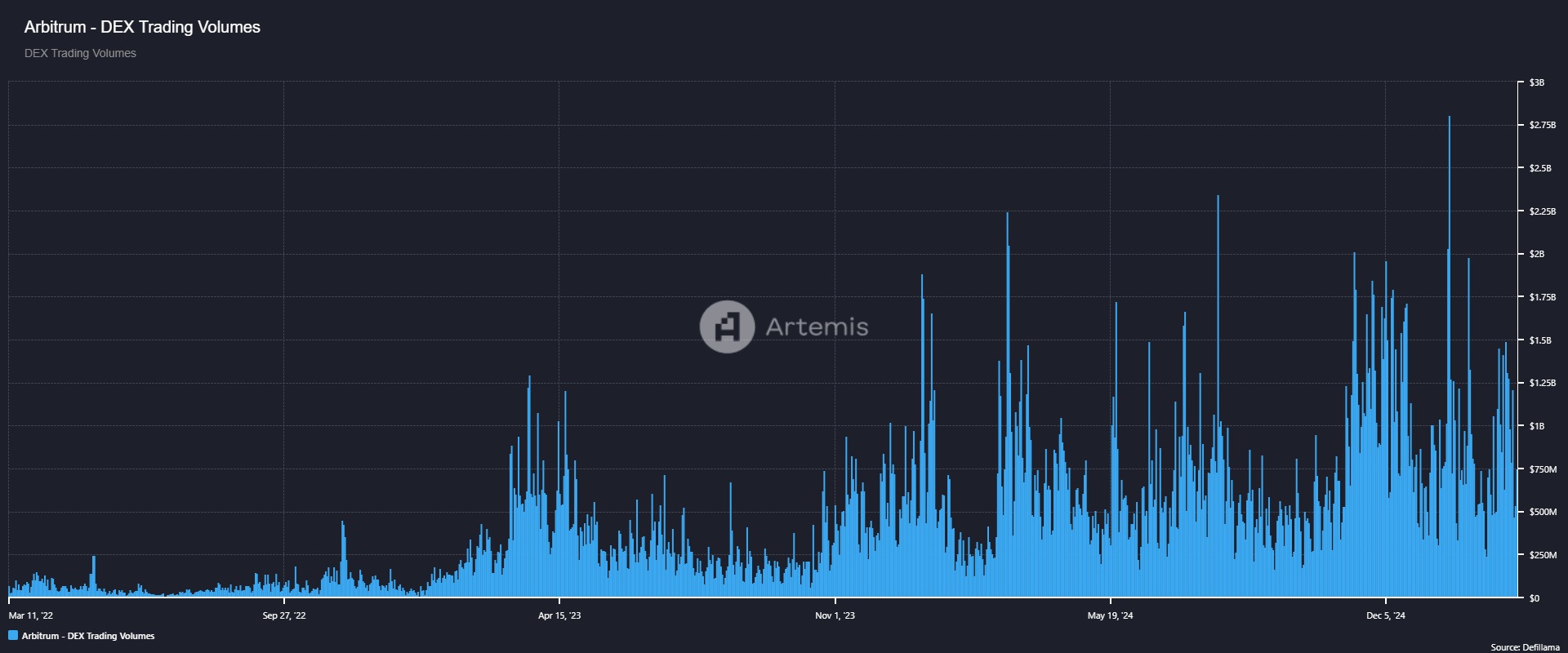The width and height of the screenshot is (1568, 653).
Task: Select the Mar 11, '22 x-axis label
Action: pos(31,615)
